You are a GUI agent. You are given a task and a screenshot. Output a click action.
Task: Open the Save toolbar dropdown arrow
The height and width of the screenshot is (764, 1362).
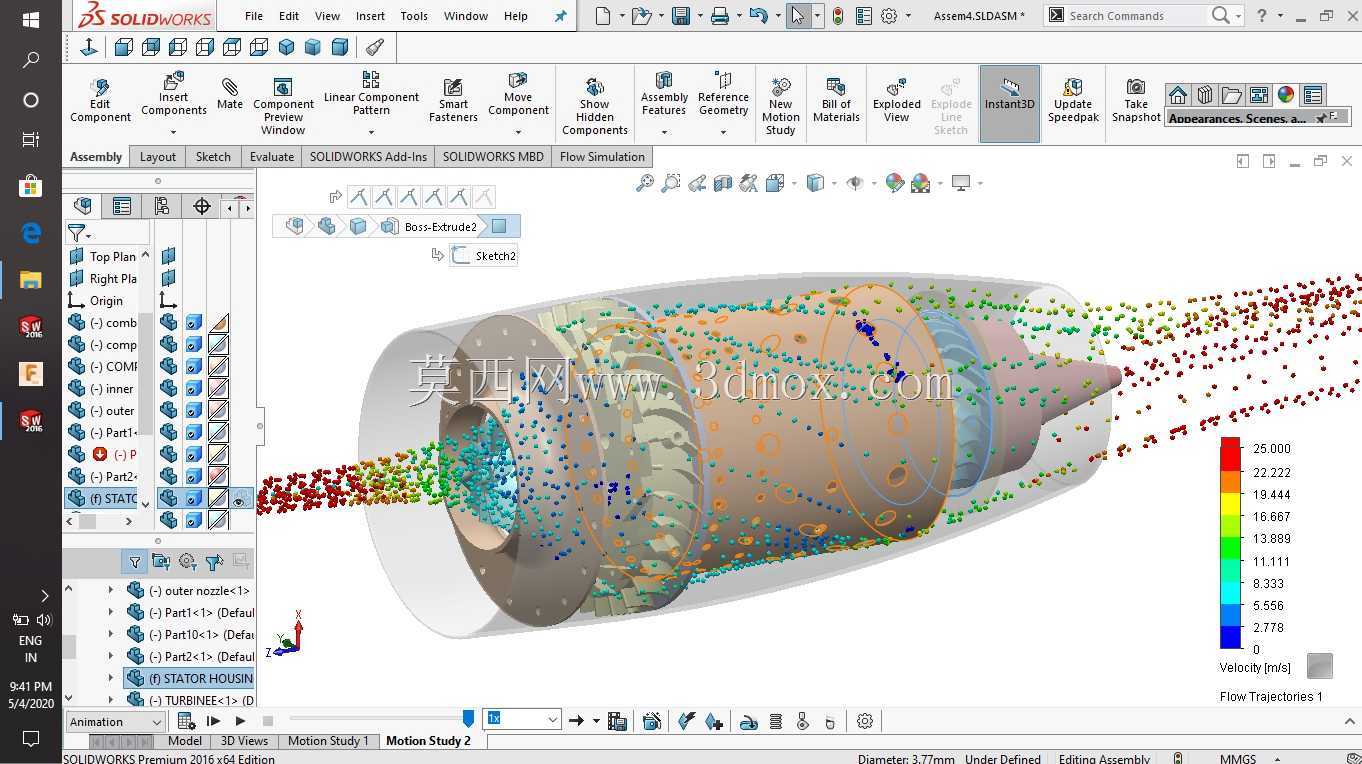pyautogui.click(x=699, y=16)
